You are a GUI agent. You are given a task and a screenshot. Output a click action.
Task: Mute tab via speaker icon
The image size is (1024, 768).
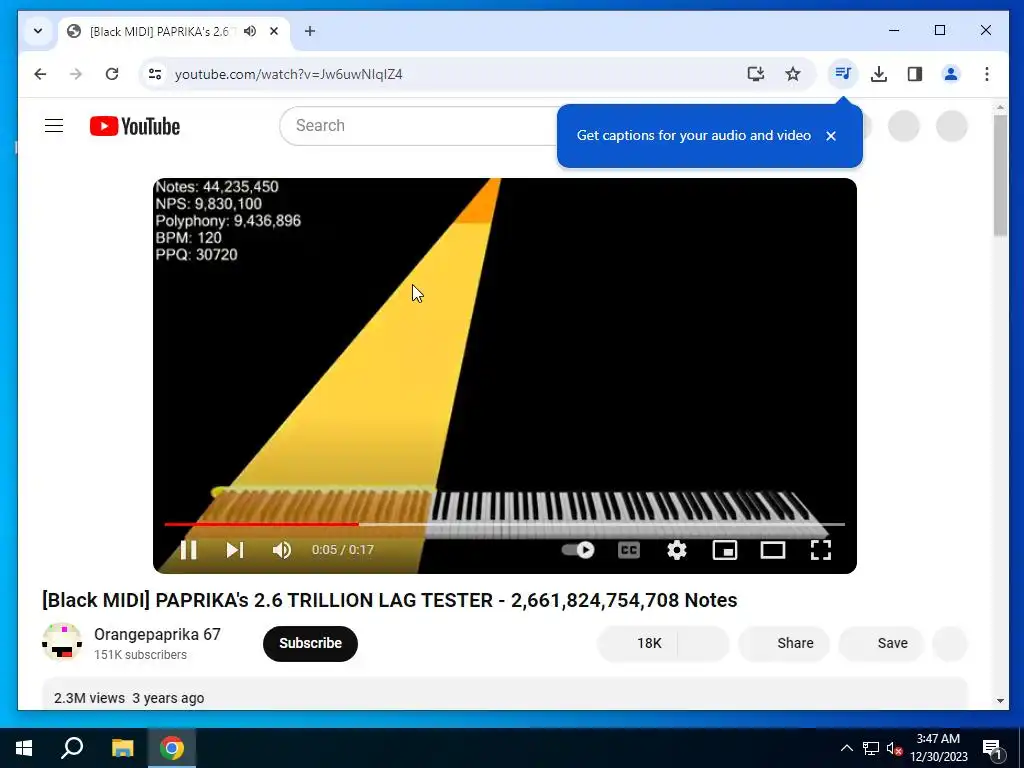pos(250,31)
